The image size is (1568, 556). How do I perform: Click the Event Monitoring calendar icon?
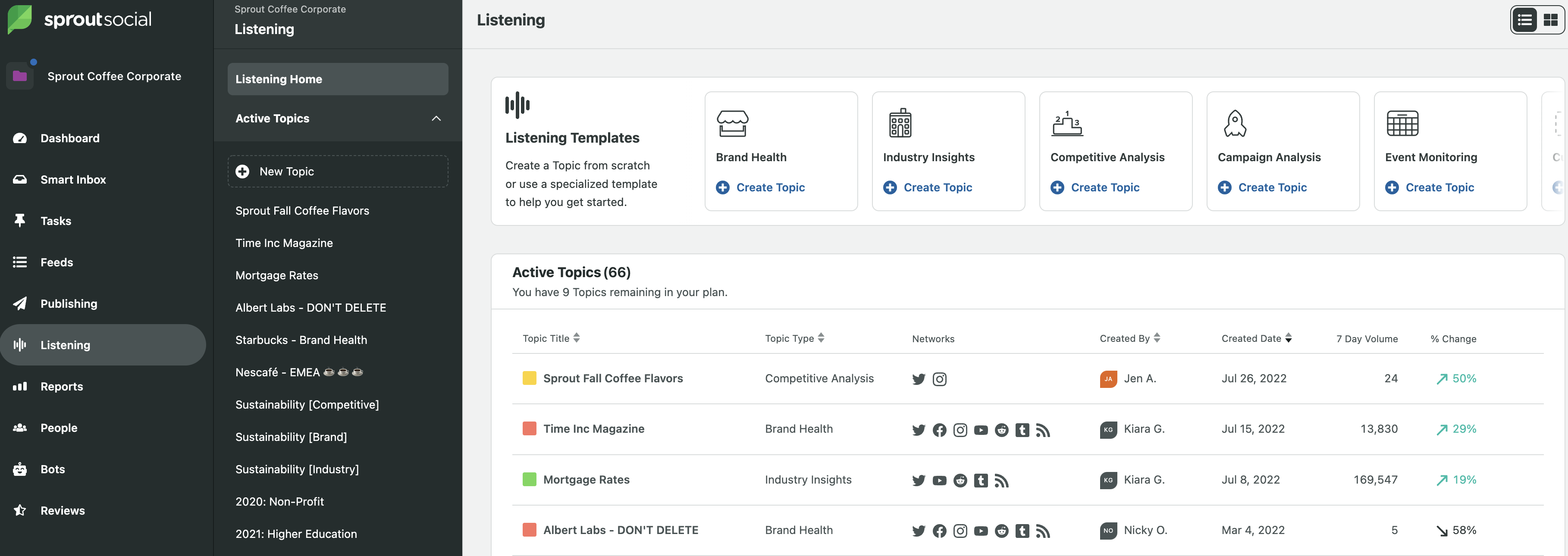[x=1402, y=124]
